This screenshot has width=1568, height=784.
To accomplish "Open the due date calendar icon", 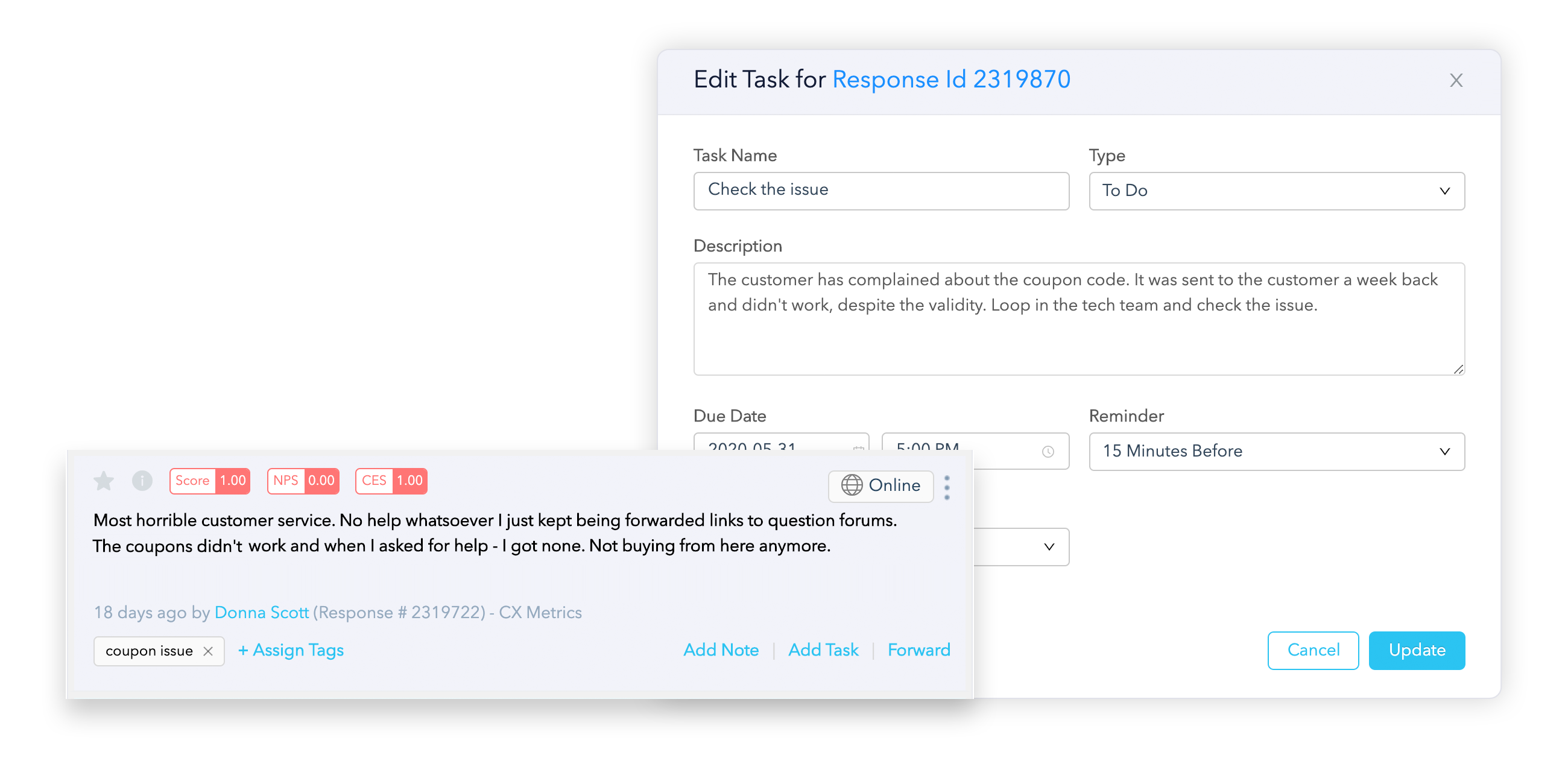I will (x=858, y=448).
